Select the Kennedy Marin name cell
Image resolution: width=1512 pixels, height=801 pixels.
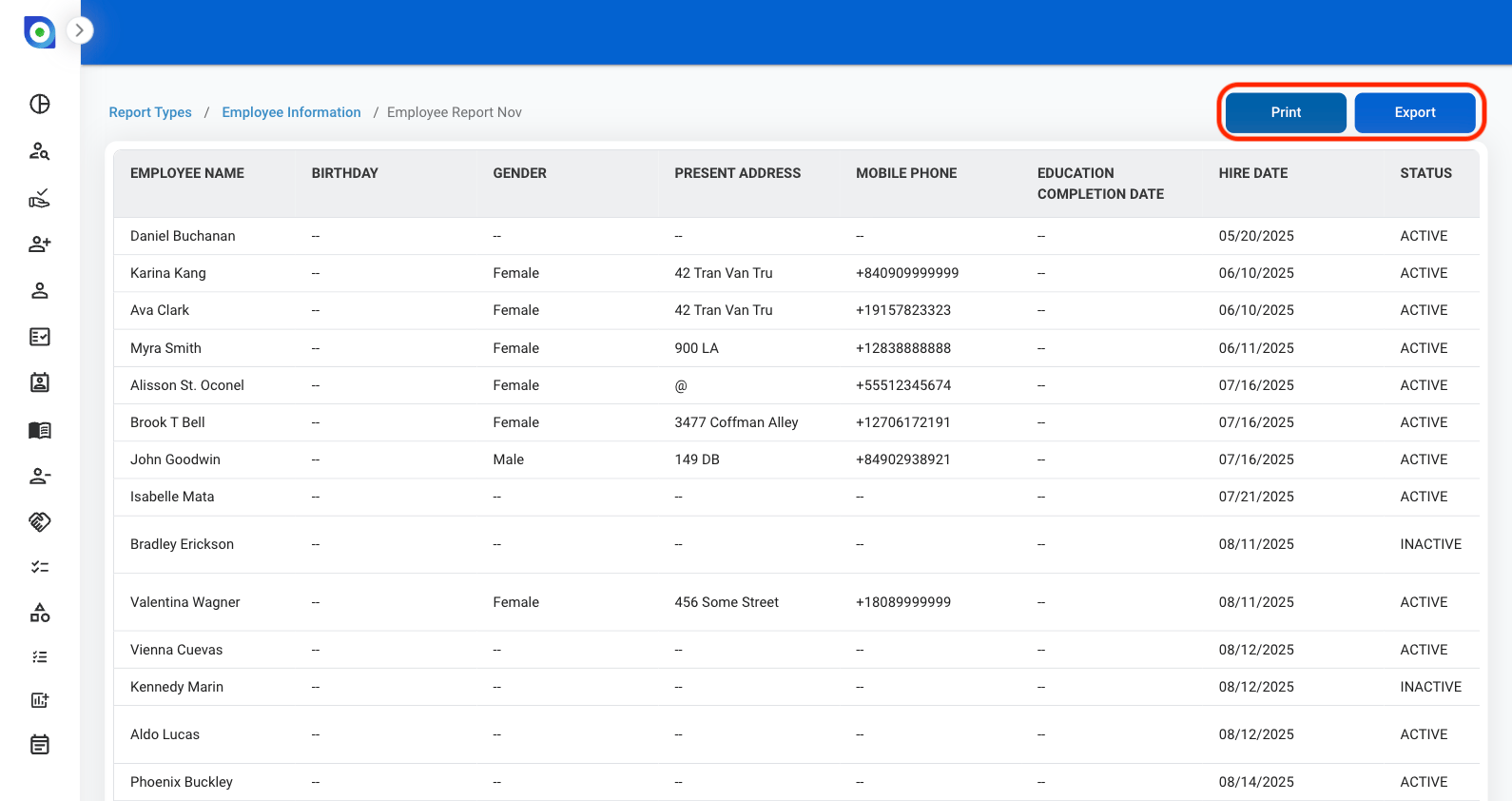[177, 687]
